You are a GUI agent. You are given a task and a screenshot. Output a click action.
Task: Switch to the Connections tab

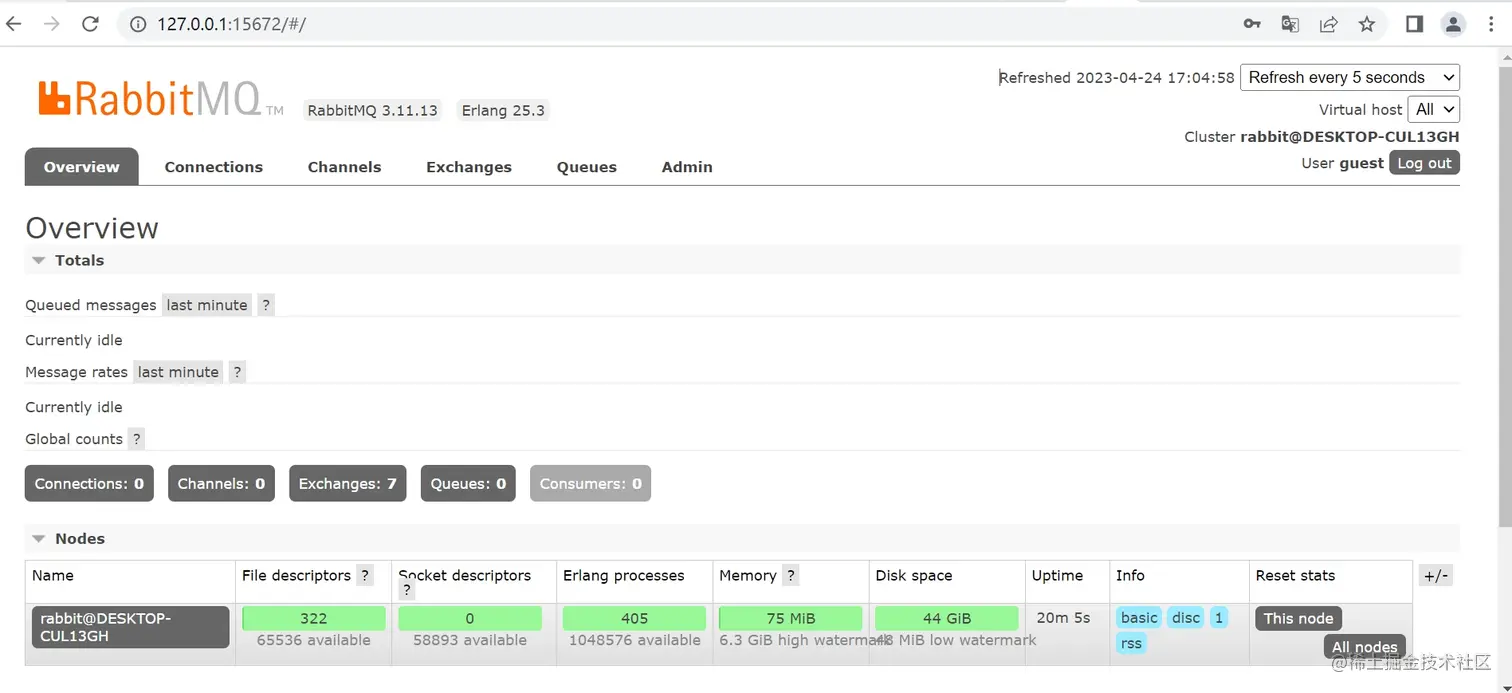pos(214,167)
